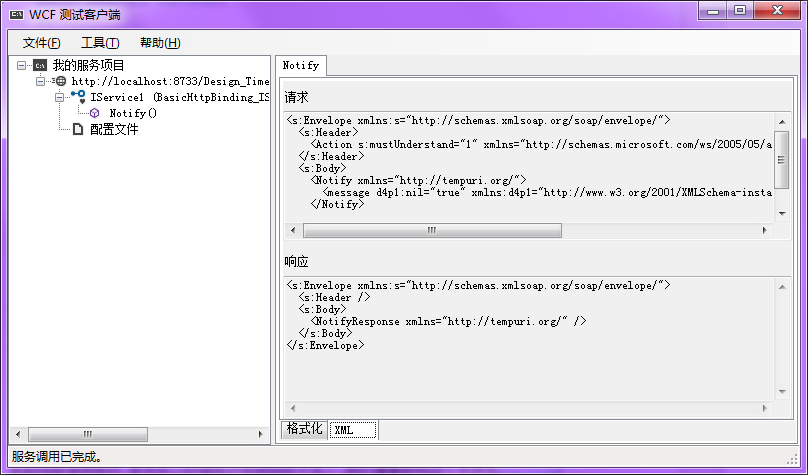Screen dimensions: 808x475
Task: Click the IService1 contract interface icon
Action: coord(79,96)
